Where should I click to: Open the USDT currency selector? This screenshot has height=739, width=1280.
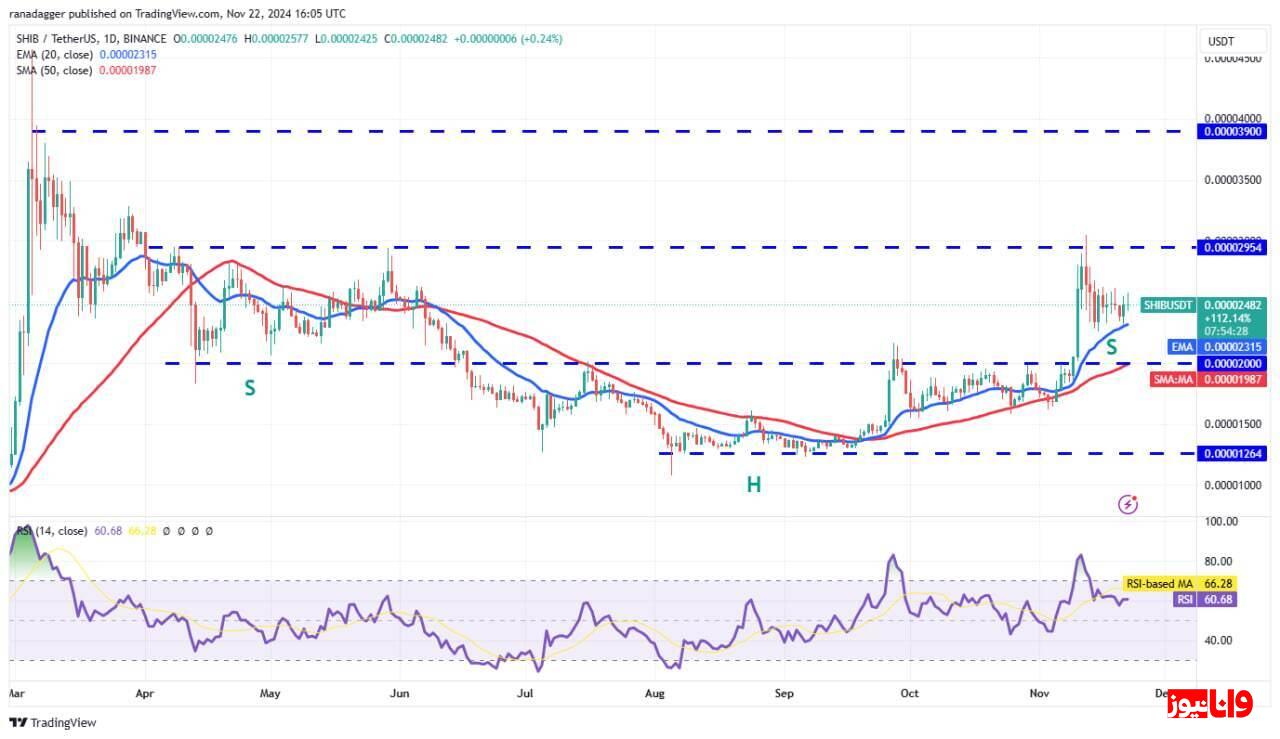[x=1221, y=41]
